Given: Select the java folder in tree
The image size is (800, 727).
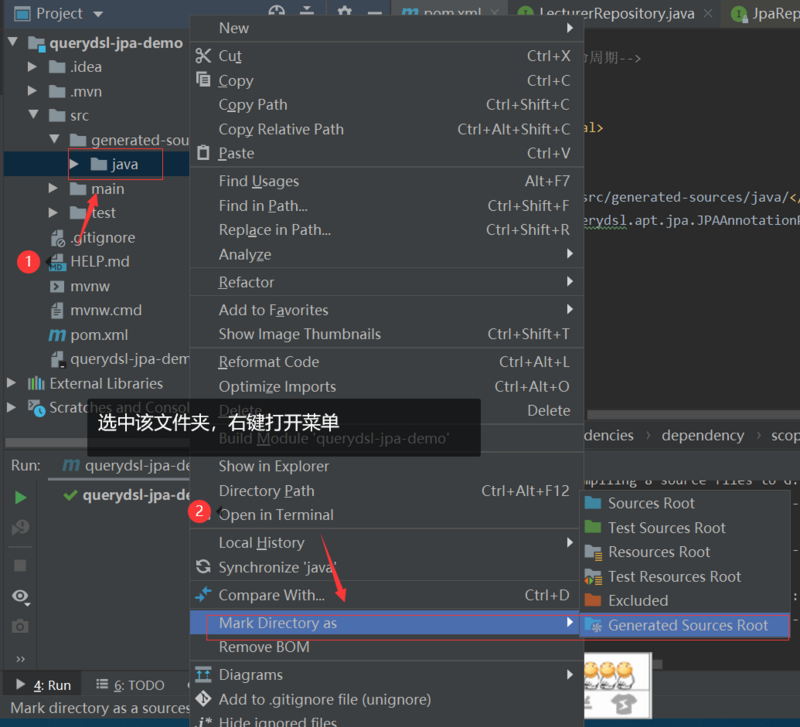Looking at the screenshot, I should [x=125, y=164].
